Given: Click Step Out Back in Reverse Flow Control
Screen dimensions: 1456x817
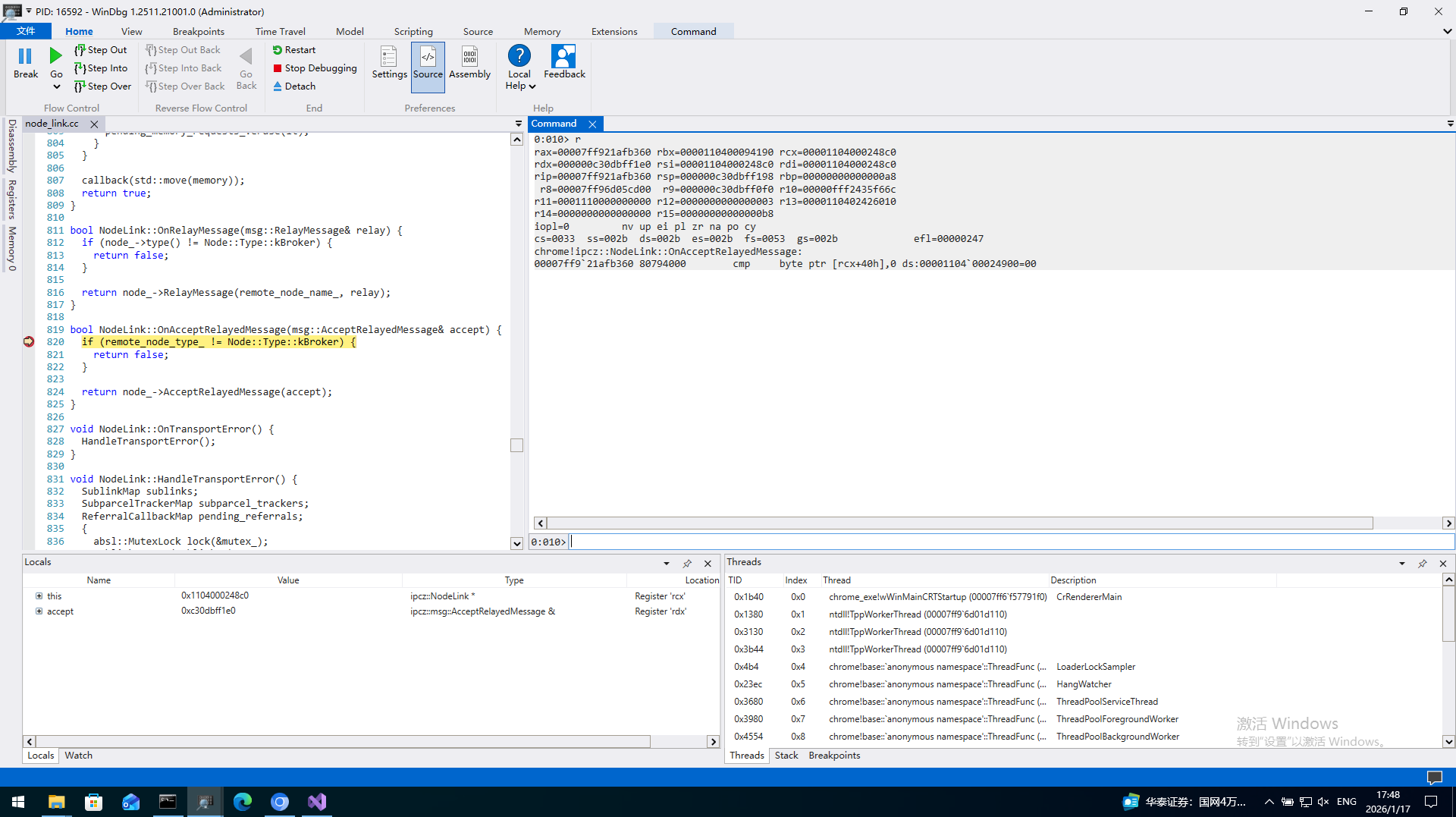Looking at the screenshot, I should (183, 50).
